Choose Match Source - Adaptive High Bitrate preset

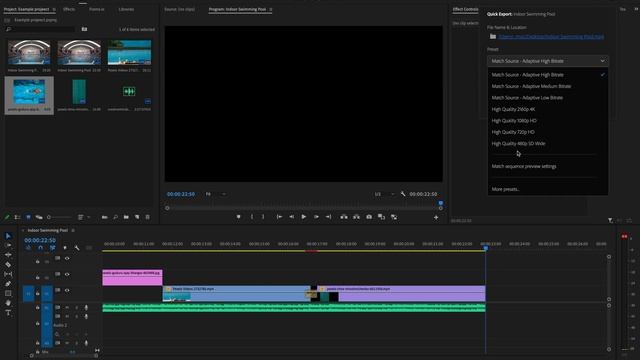[x=548, y=75]
